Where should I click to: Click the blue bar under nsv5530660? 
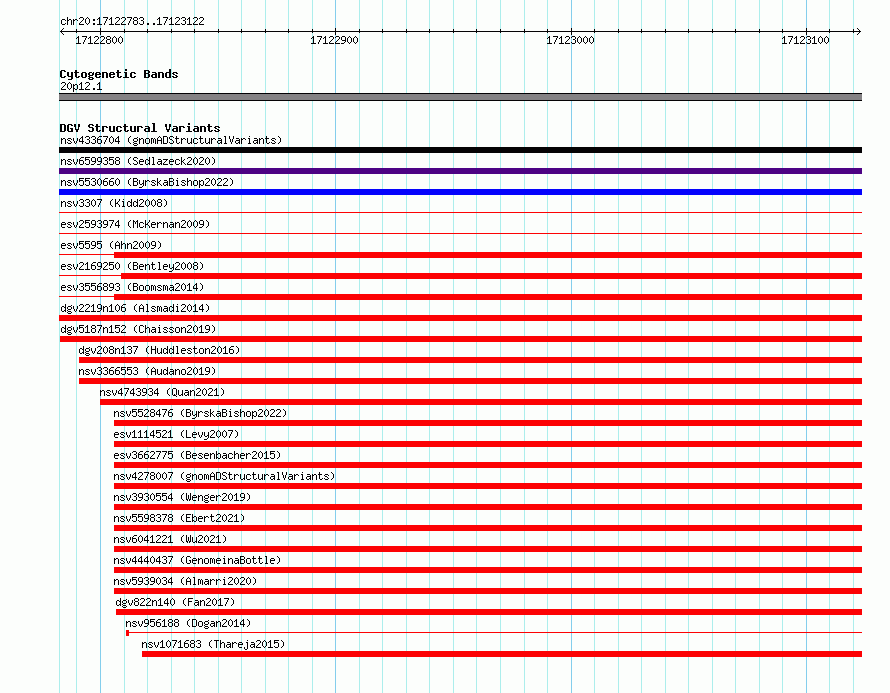(x=460, y=192)
